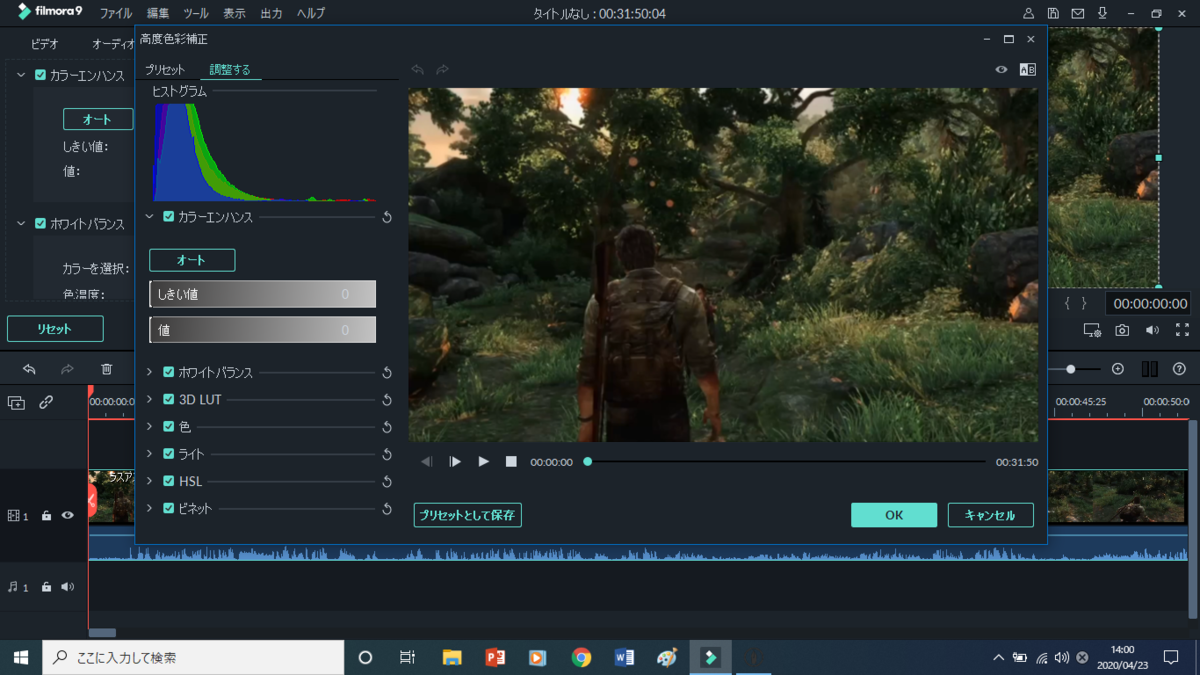Reset the 色 (color) section
The height and width of the screenshot is (675, 1200).
(387, 427)
